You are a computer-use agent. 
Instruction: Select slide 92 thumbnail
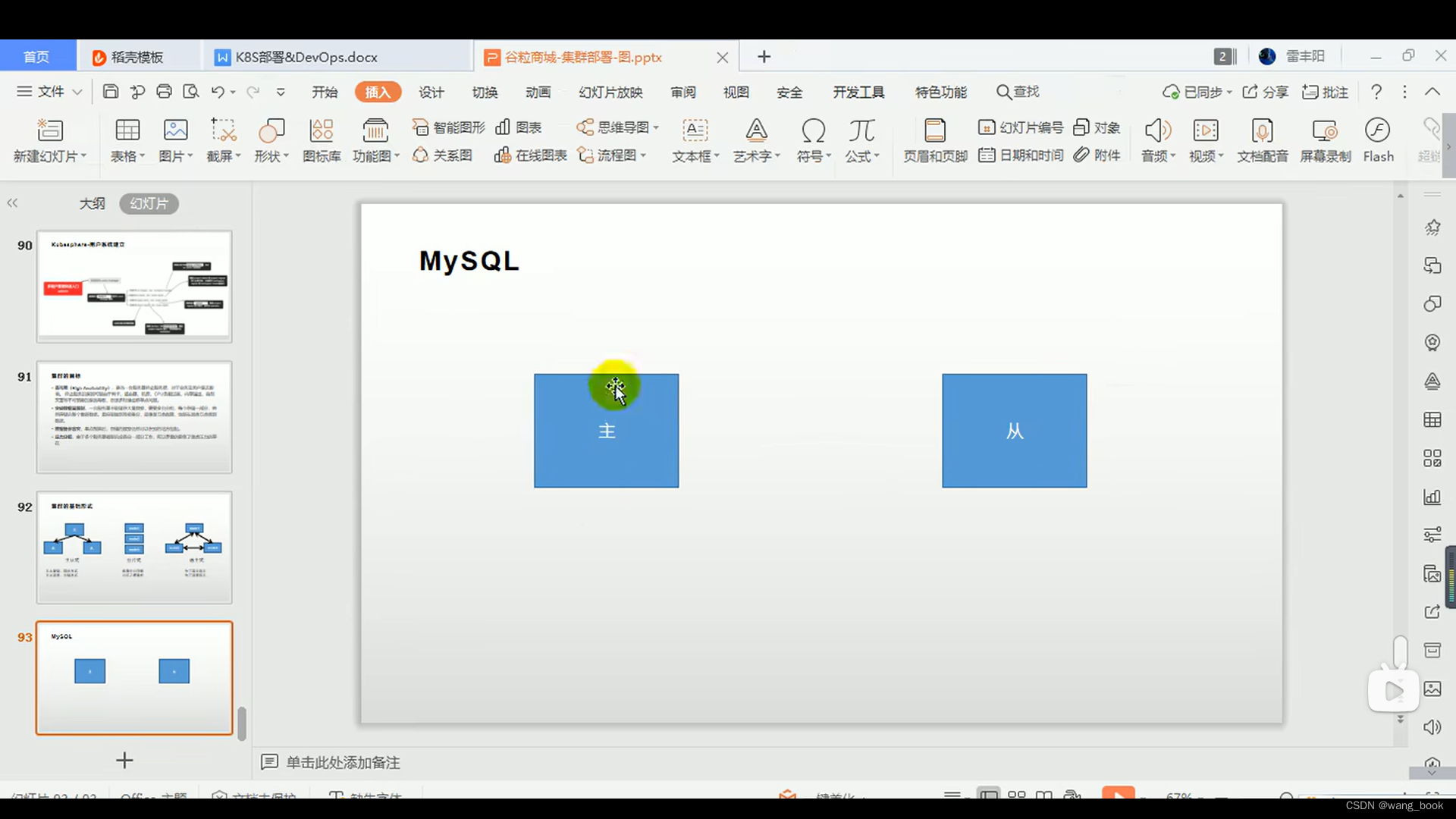(134, 548)
